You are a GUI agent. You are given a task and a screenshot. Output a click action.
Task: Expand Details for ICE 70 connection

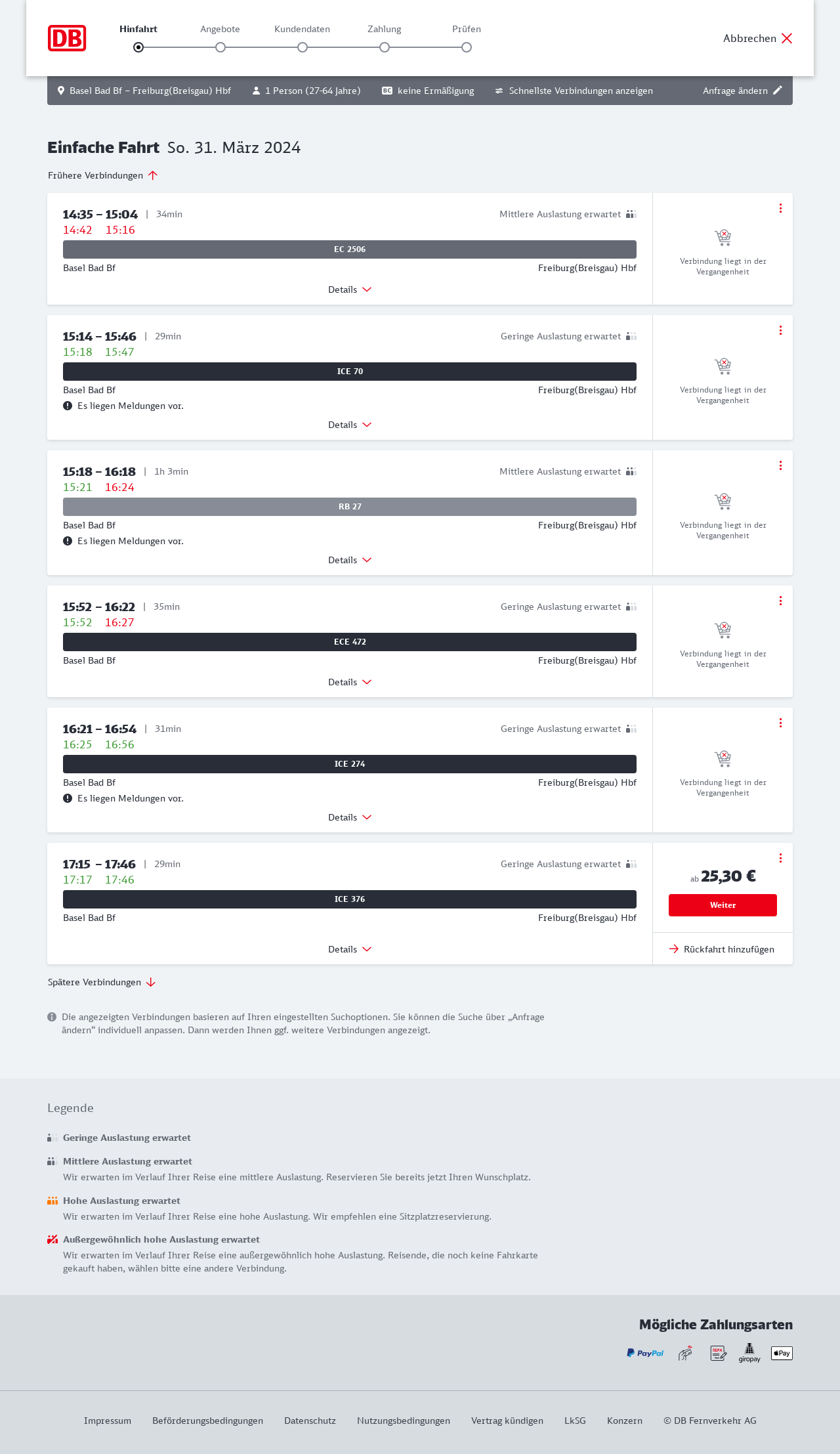(350, 425)
